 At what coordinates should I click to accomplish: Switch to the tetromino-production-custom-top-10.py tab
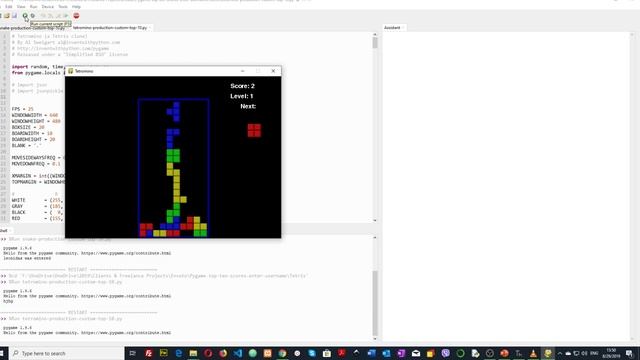click(110, 28)
